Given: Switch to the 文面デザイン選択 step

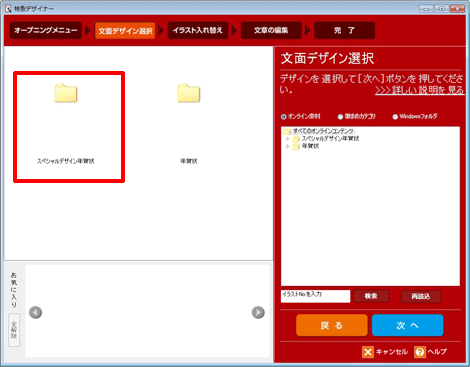Looking at the screenshot, I should (x=125, y=31).
